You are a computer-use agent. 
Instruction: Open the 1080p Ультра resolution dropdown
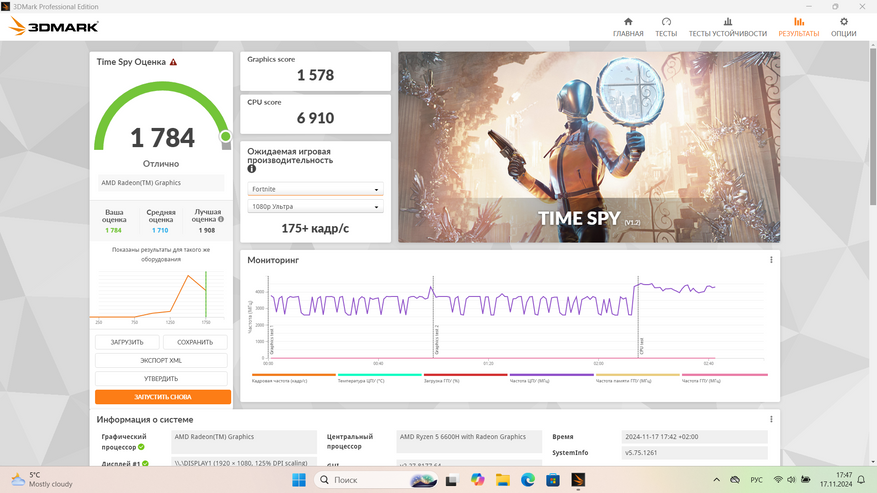coord(315,206)
